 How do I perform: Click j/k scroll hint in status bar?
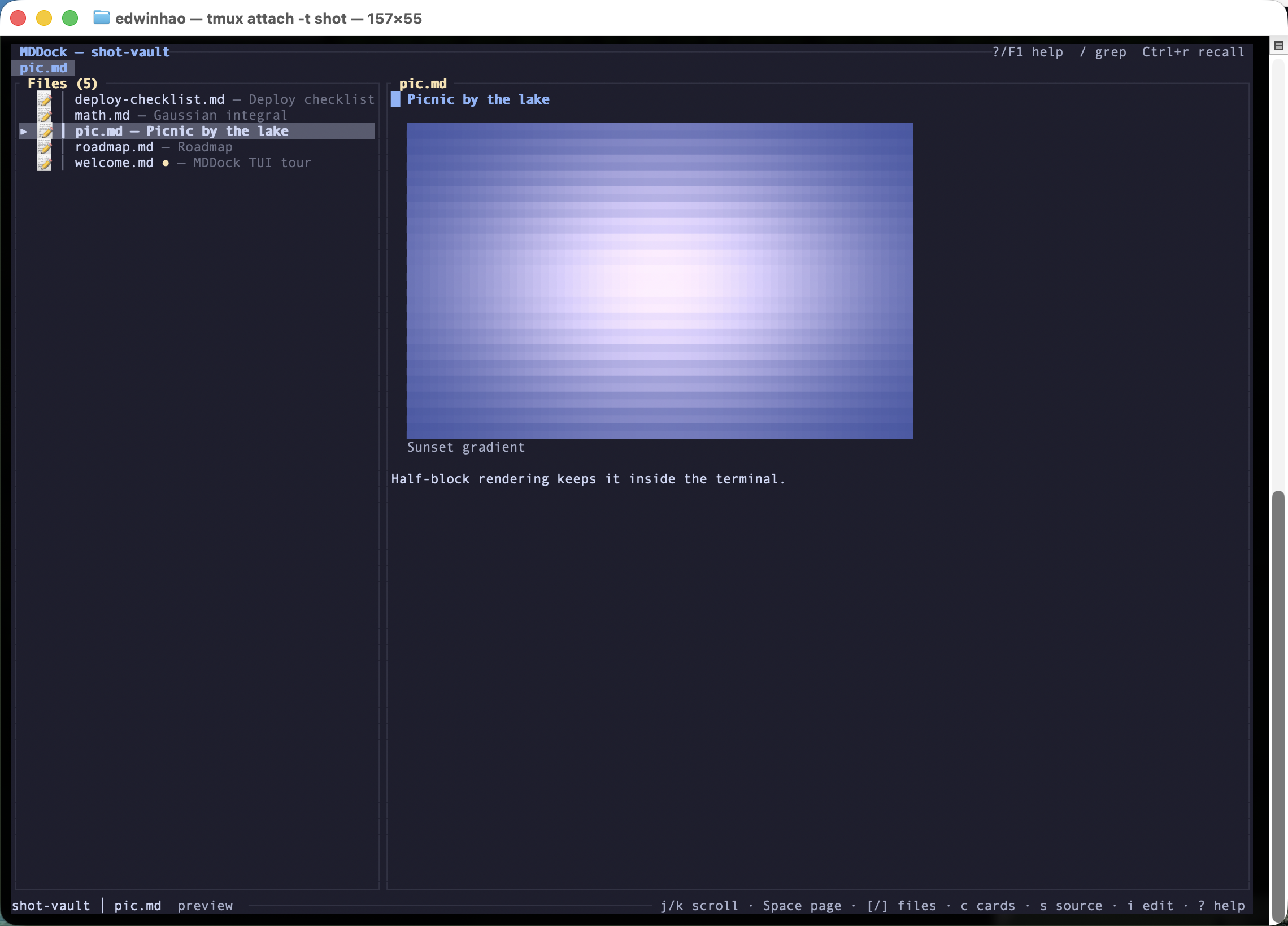[x=699, y=906]
